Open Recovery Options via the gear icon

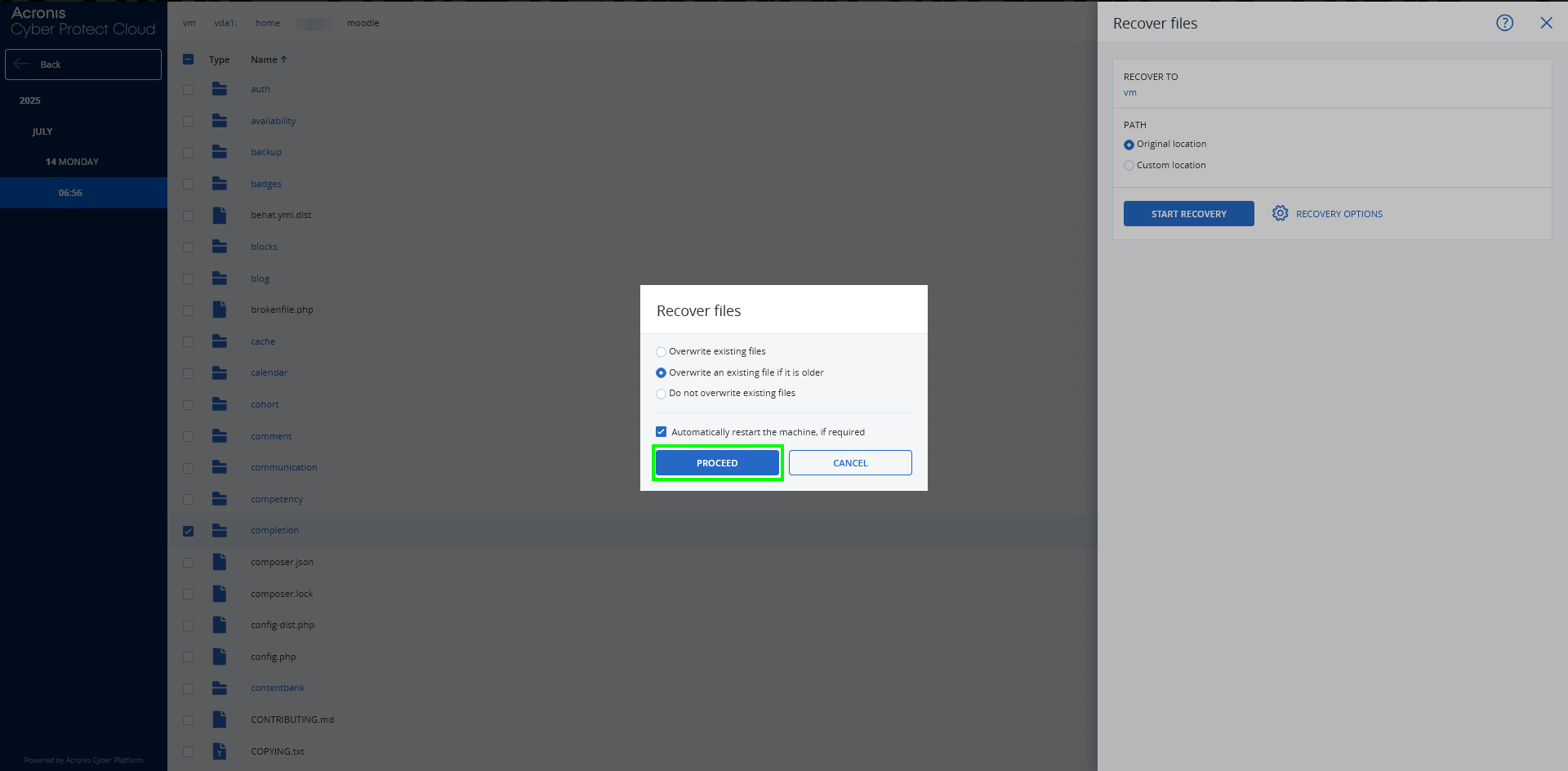pyautogui.click(x=1280, y=213)
